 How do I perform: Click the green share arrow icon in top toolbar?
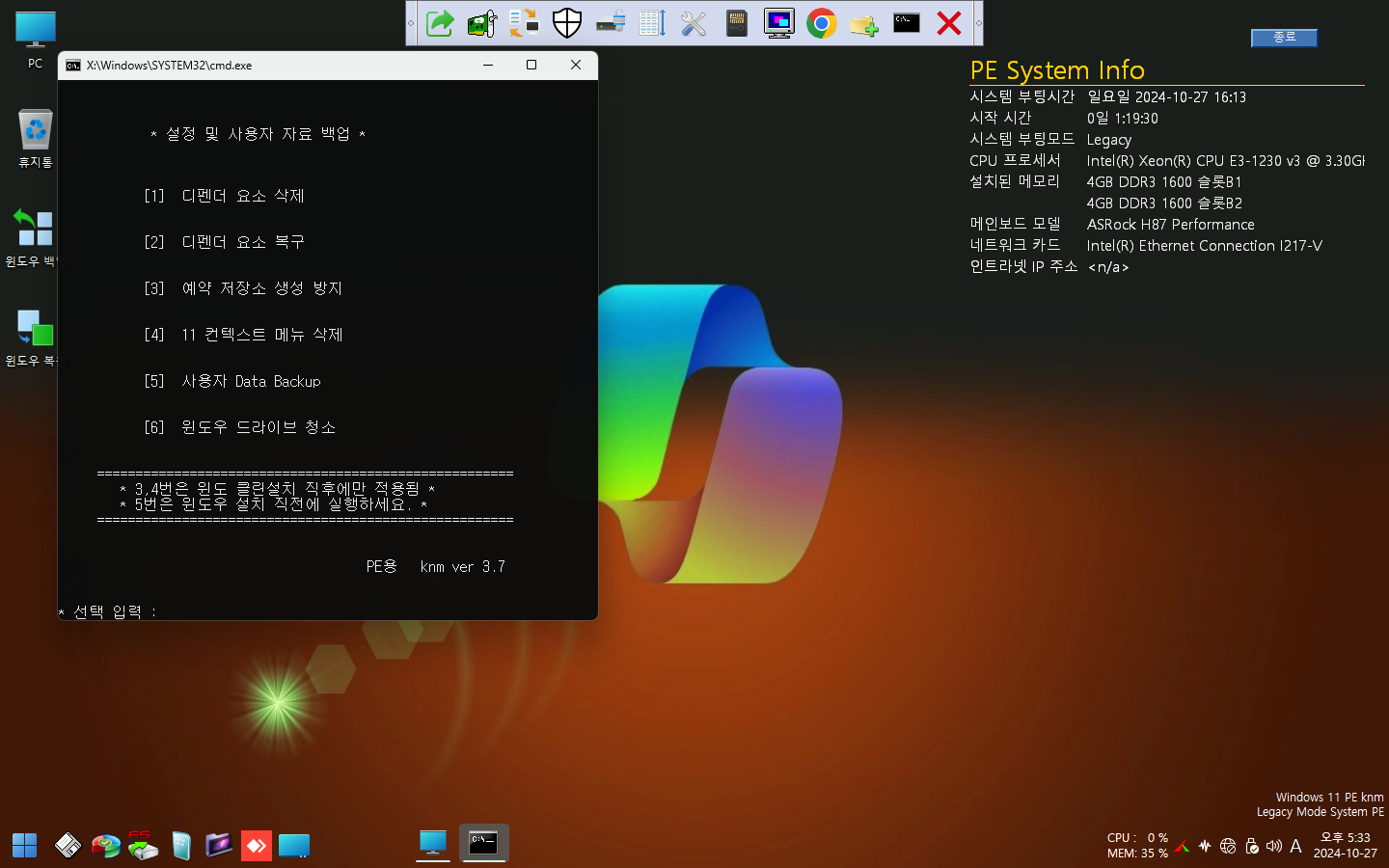pyautogui.click(x=440, y=22)
